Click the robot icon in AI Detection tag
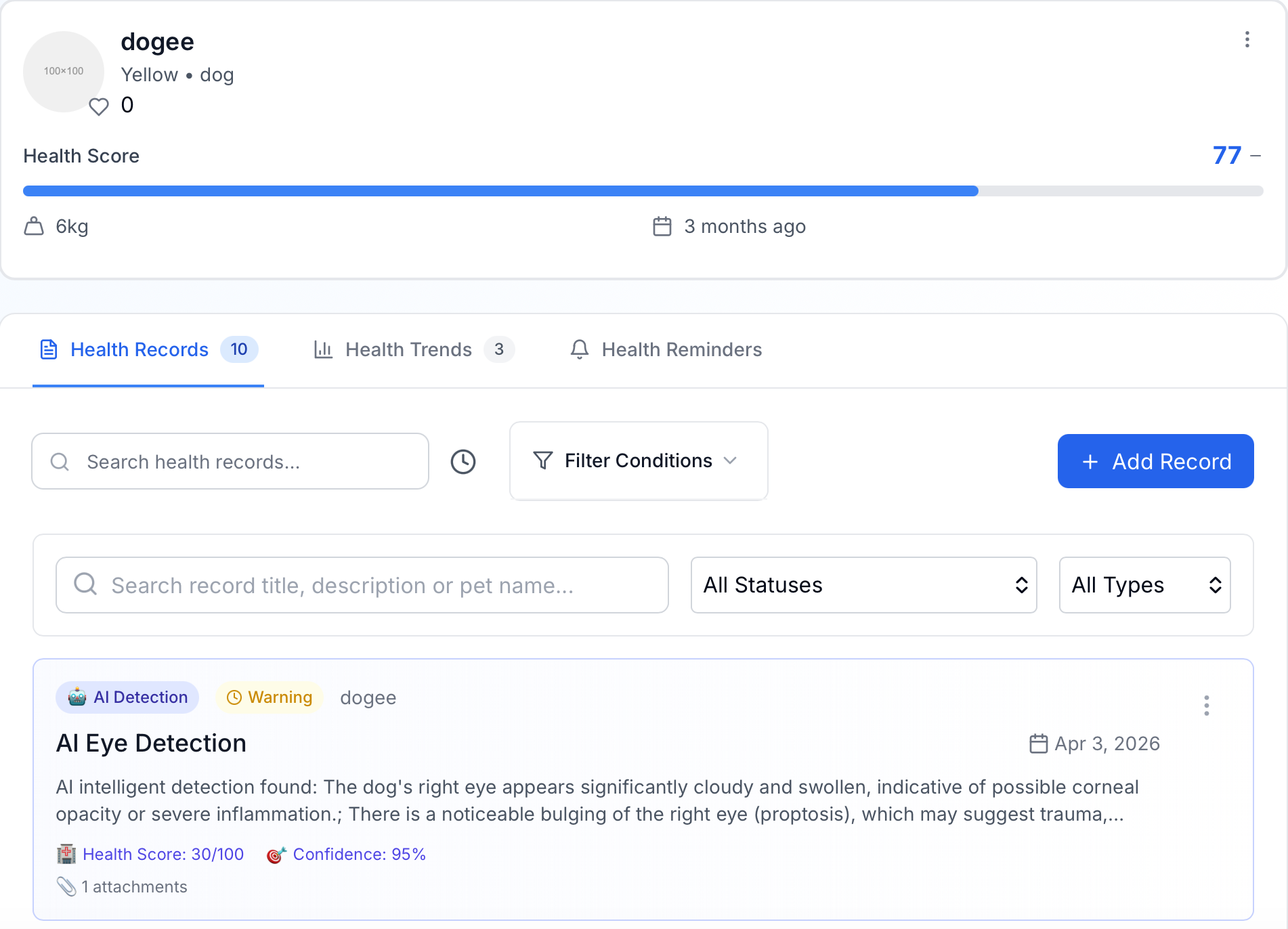Viewport: 1288px width, 929px height. click(x=77, y=697)
